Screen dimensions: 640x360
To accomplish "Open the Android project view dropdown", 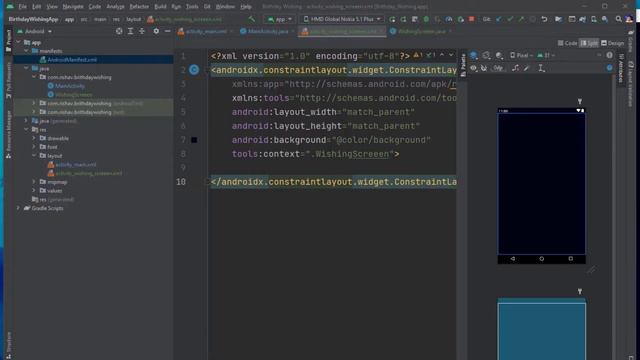I will coord(34,31).
